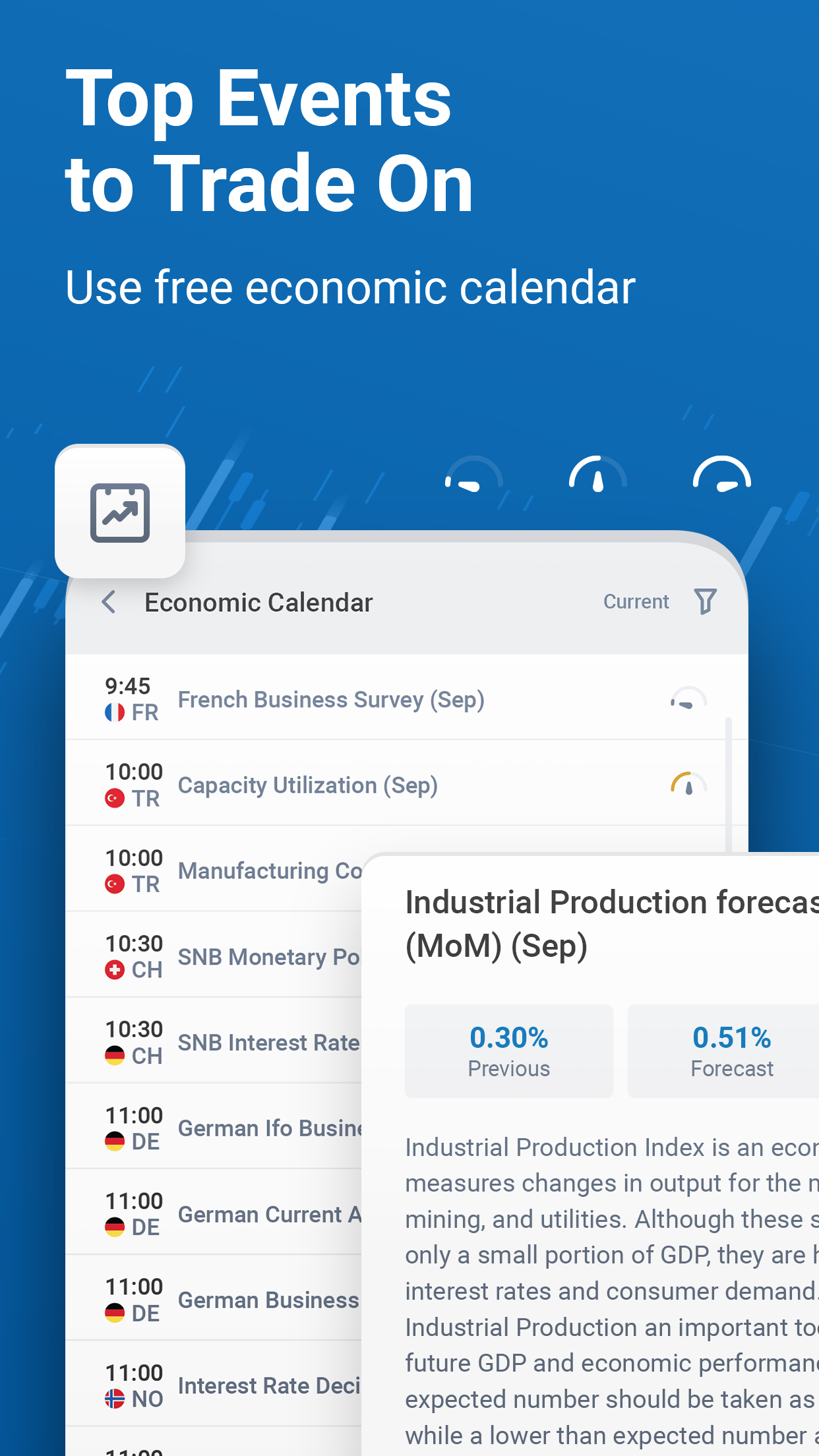The image size is (819, 1456).
Task: Select the medium impact gauge icon
Action: click(597, 476)
